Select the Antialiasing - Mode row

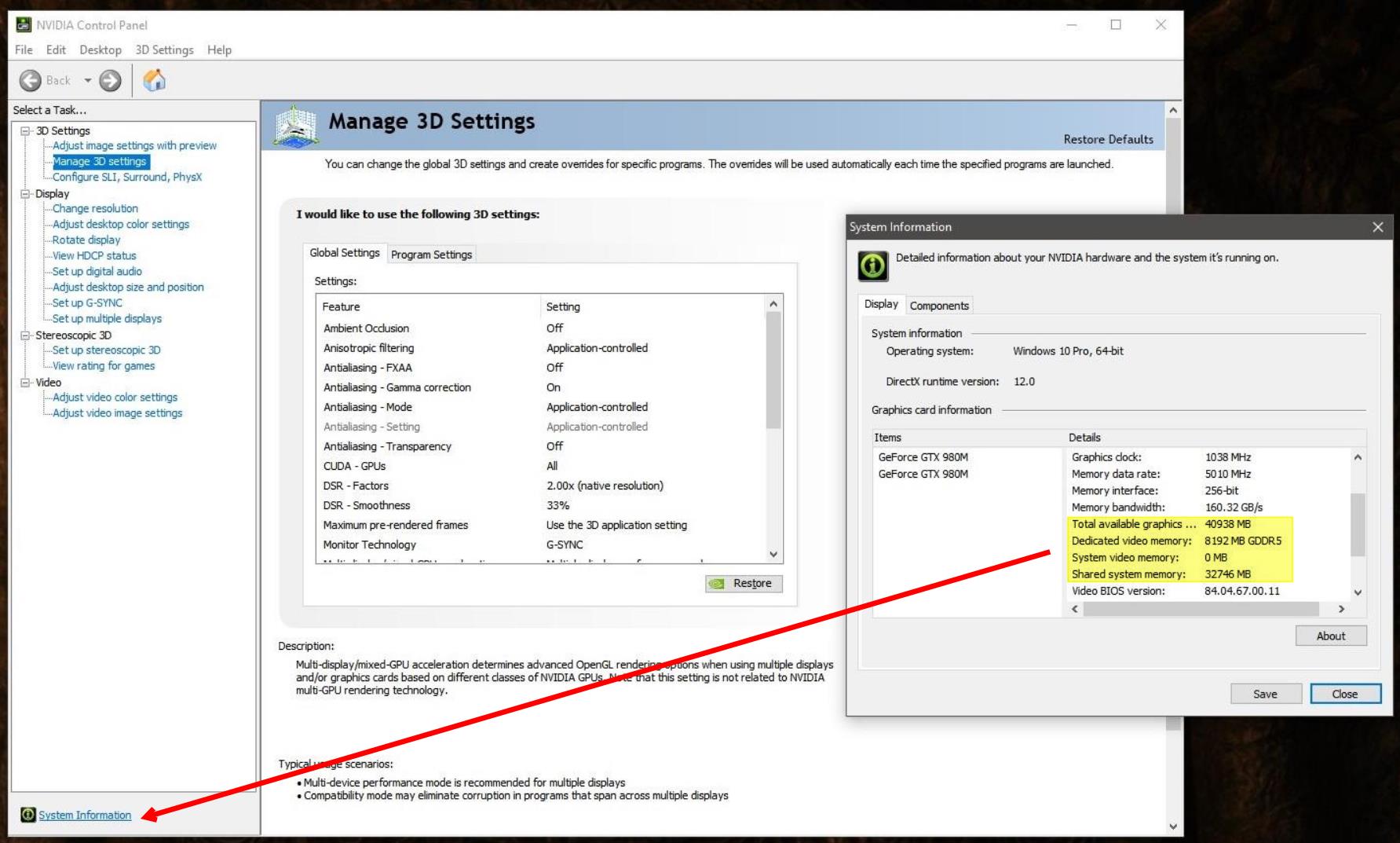tap(541, 407)
